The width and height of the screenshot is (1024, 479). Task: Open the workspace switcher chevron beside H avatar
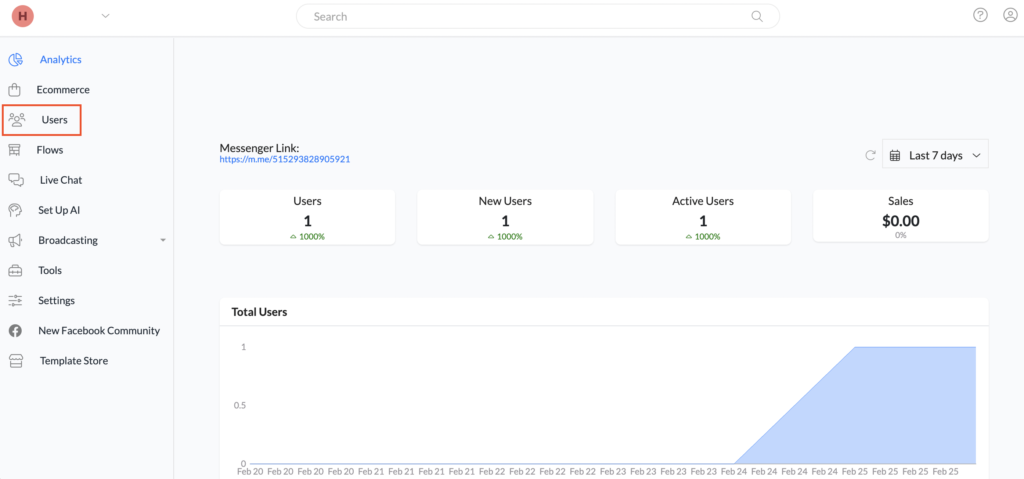click(x=106, y=16)
